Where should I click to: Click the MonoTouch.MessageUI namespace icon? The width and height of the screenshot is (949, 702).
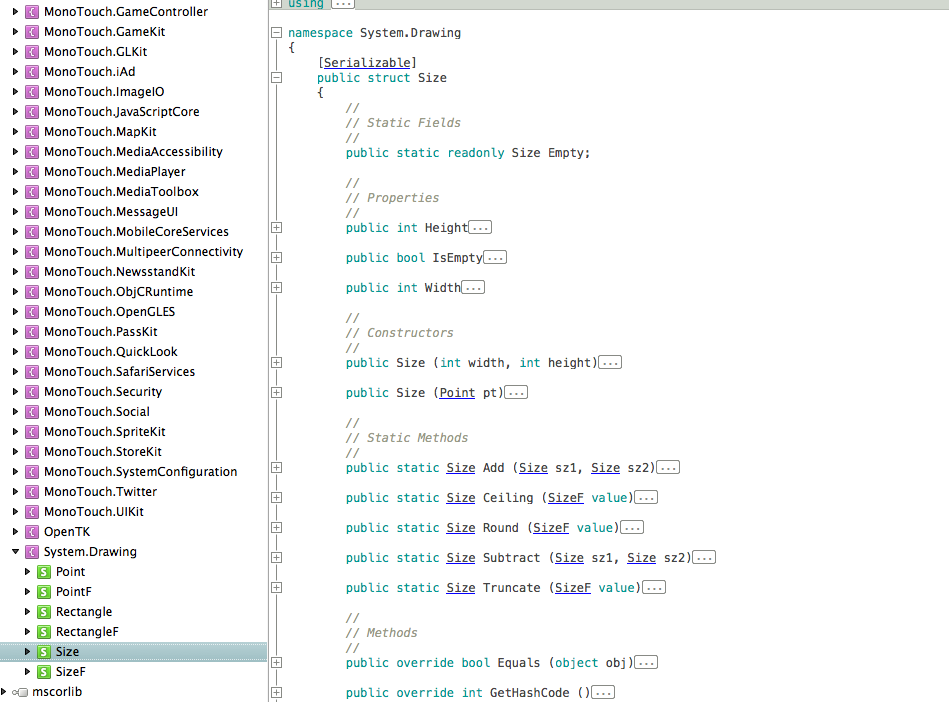(32, 211)
